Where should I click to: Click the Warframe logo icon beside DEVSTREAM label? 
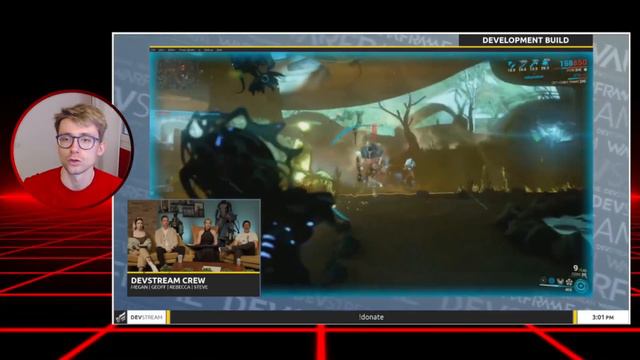click(121, 317)
